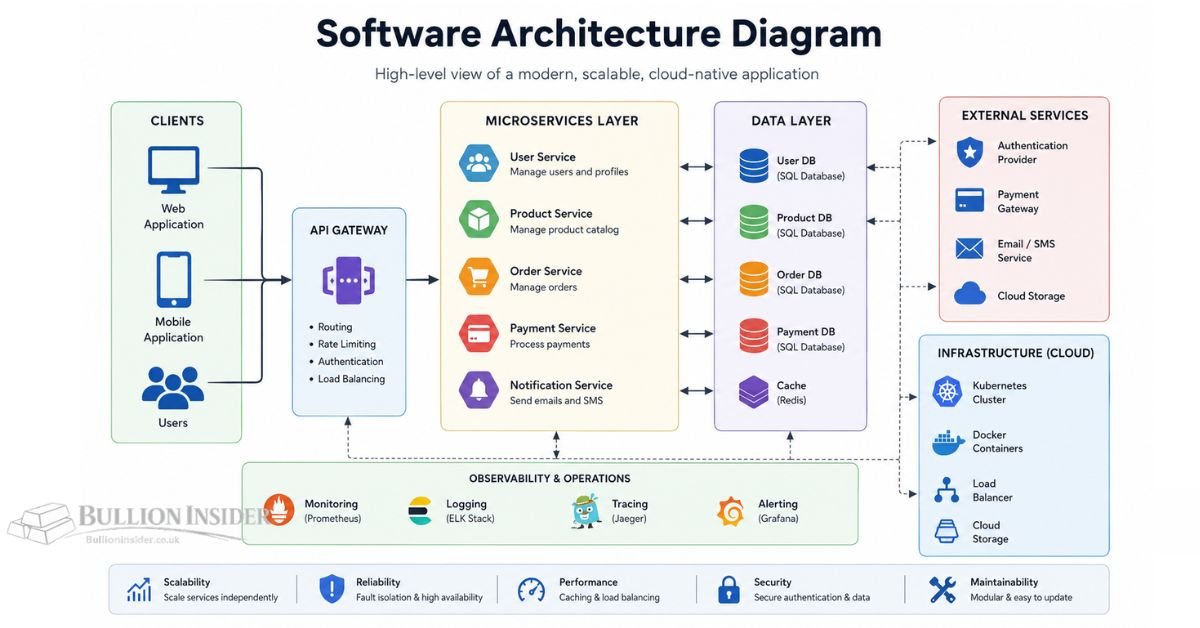The width and height of the screenshot is (1200, 628).
Task: Click the "Routing" bullet in API Gateway
Action: (335, 327)
